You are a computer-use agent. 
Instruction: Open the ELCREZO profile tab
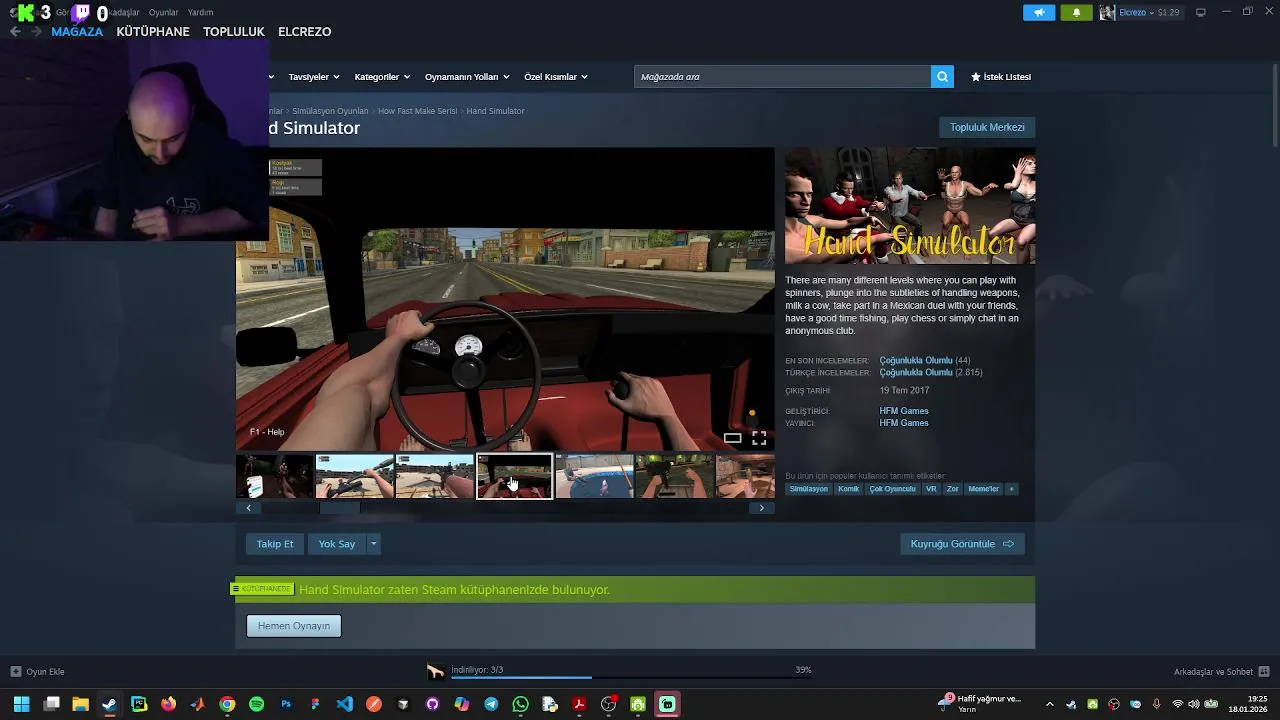coord(304,31)
